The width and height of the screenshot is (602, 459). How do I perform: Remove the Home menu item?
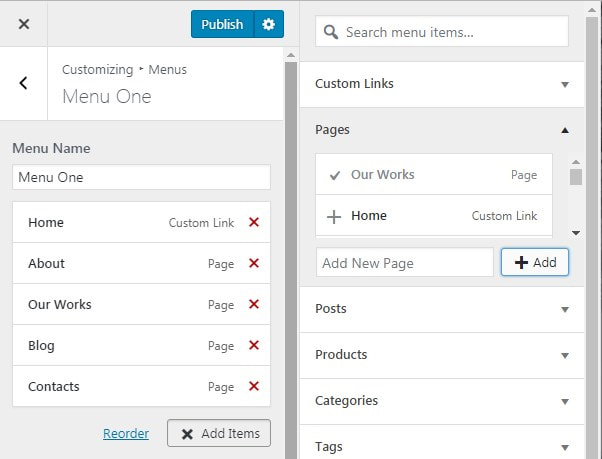point(254,222)
